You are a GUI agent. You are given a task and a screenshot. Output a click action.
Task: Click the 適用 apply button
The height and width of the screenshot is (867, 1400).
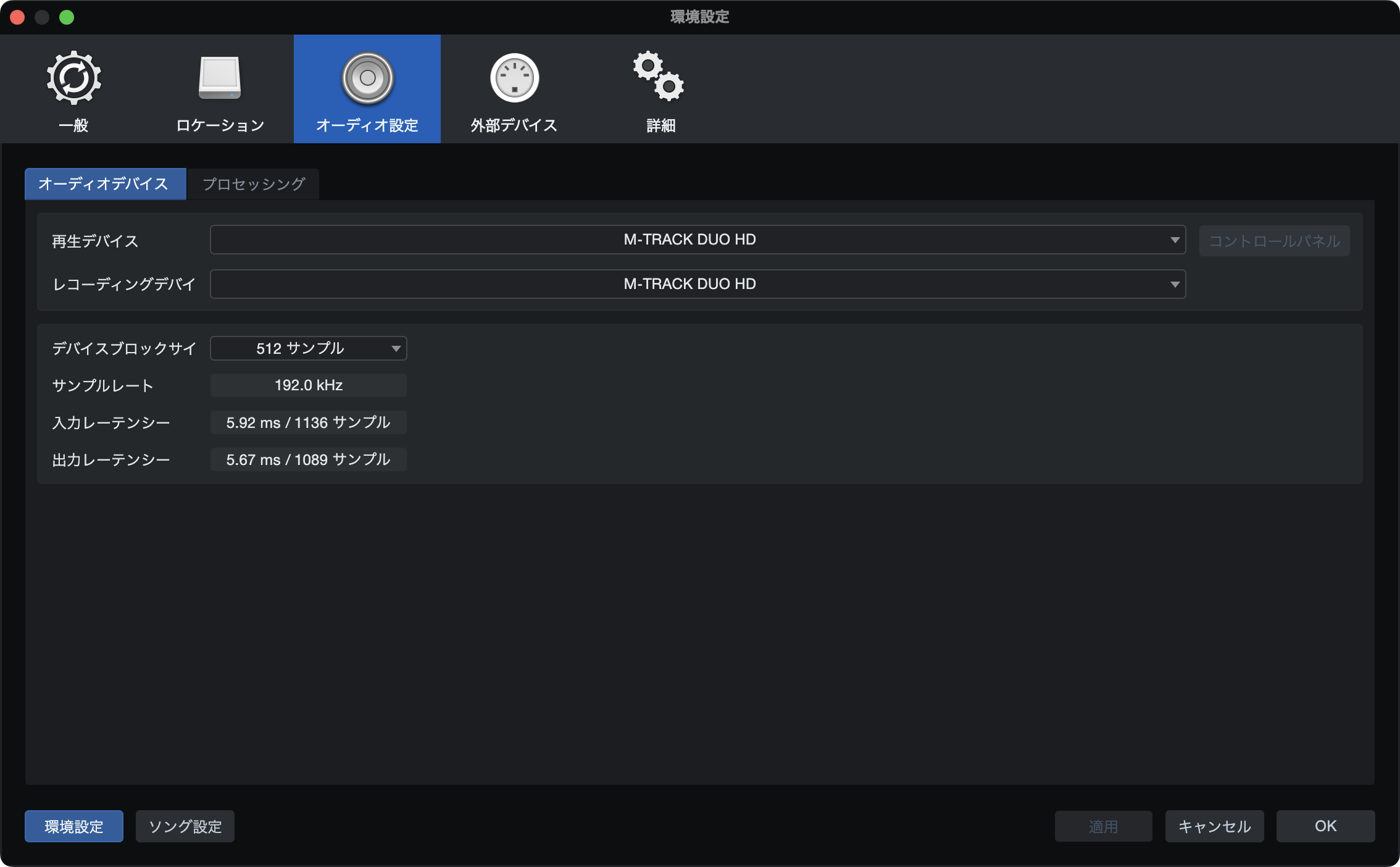1103,826
